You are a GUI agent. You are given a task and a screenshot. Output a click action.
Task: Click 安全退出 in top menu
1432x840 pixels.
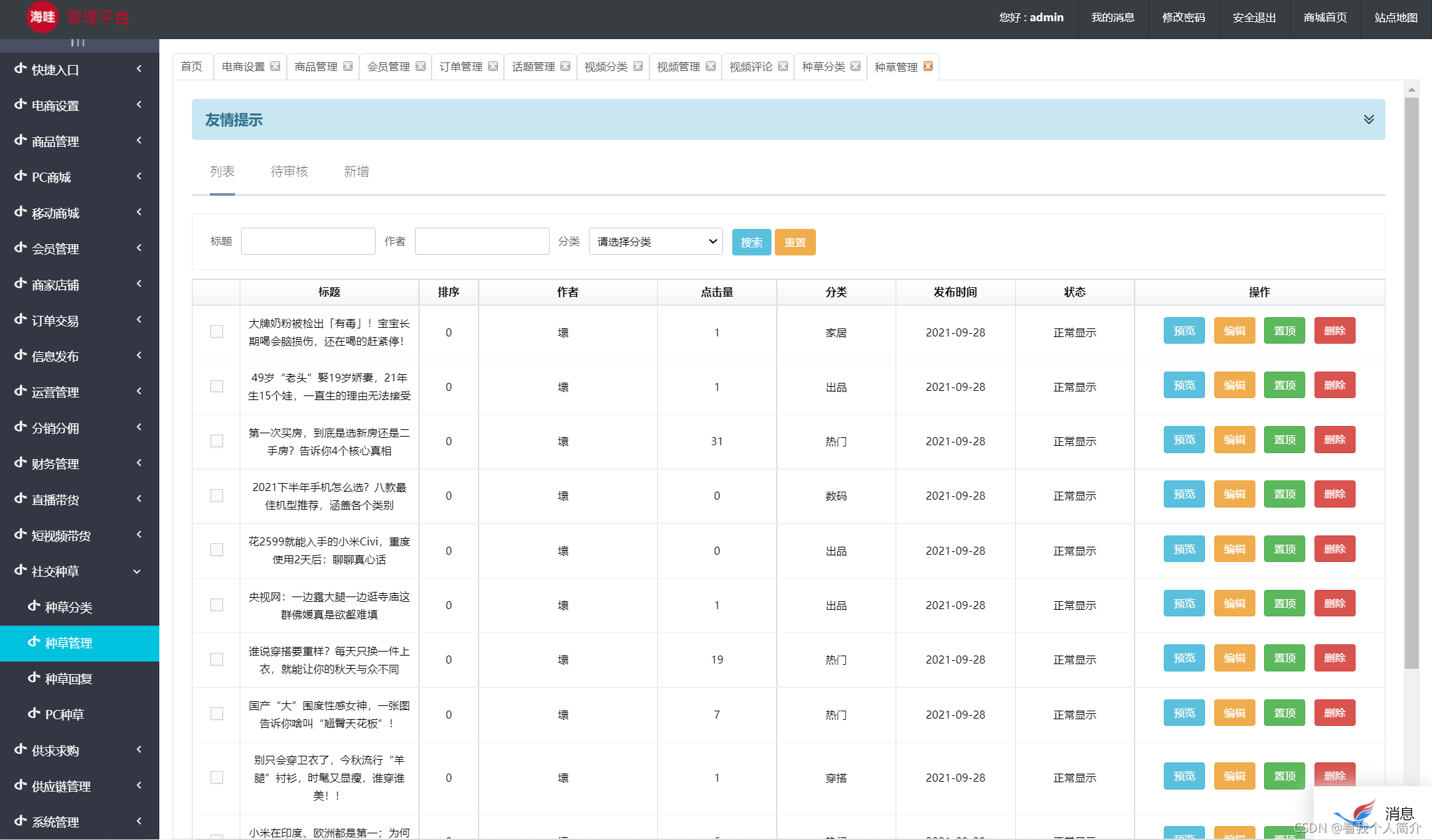1254,17
